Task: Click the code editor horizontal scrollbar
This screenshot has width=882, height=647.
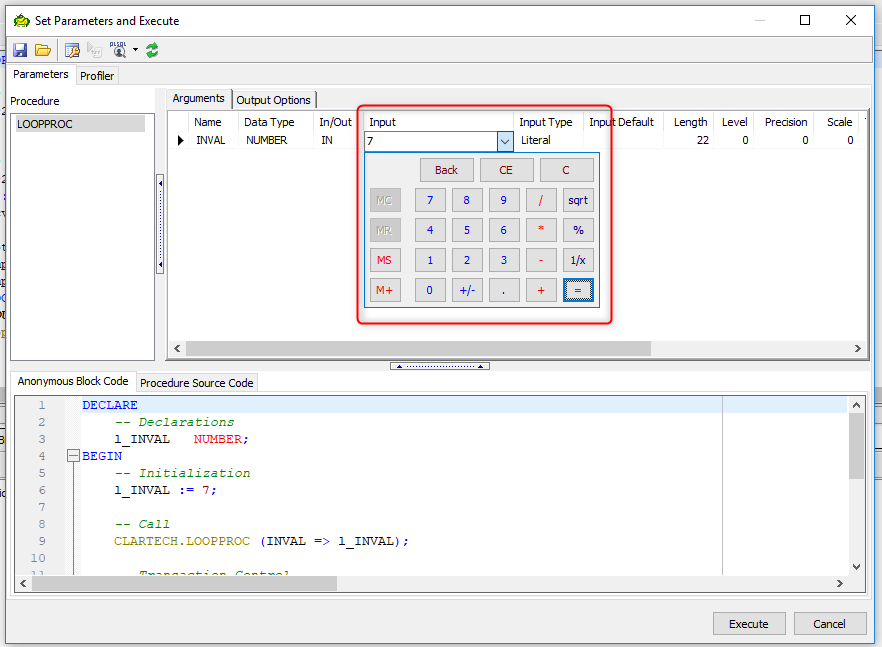Action: point(184,583)
